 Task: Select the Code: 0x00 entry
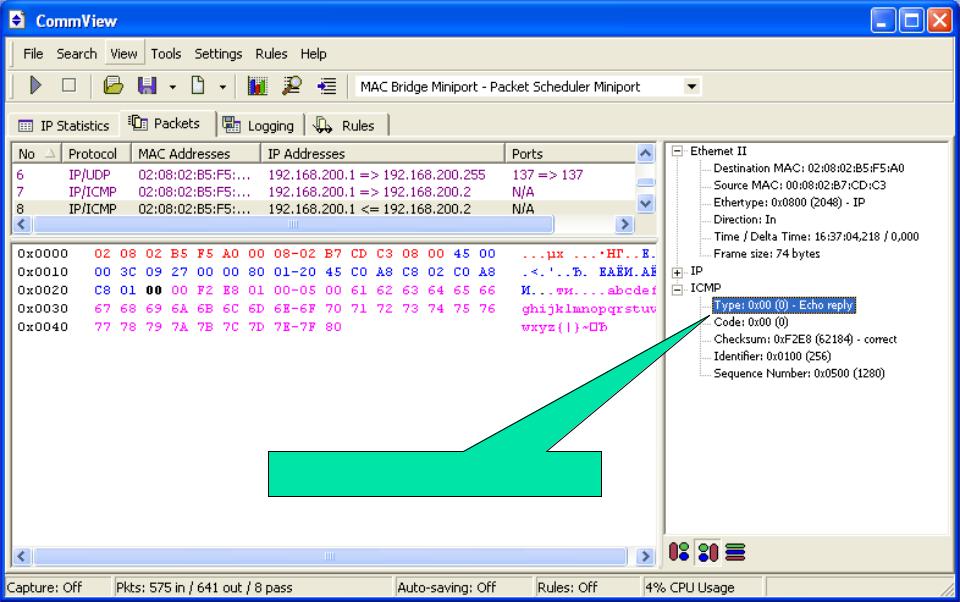click(751, 322)
